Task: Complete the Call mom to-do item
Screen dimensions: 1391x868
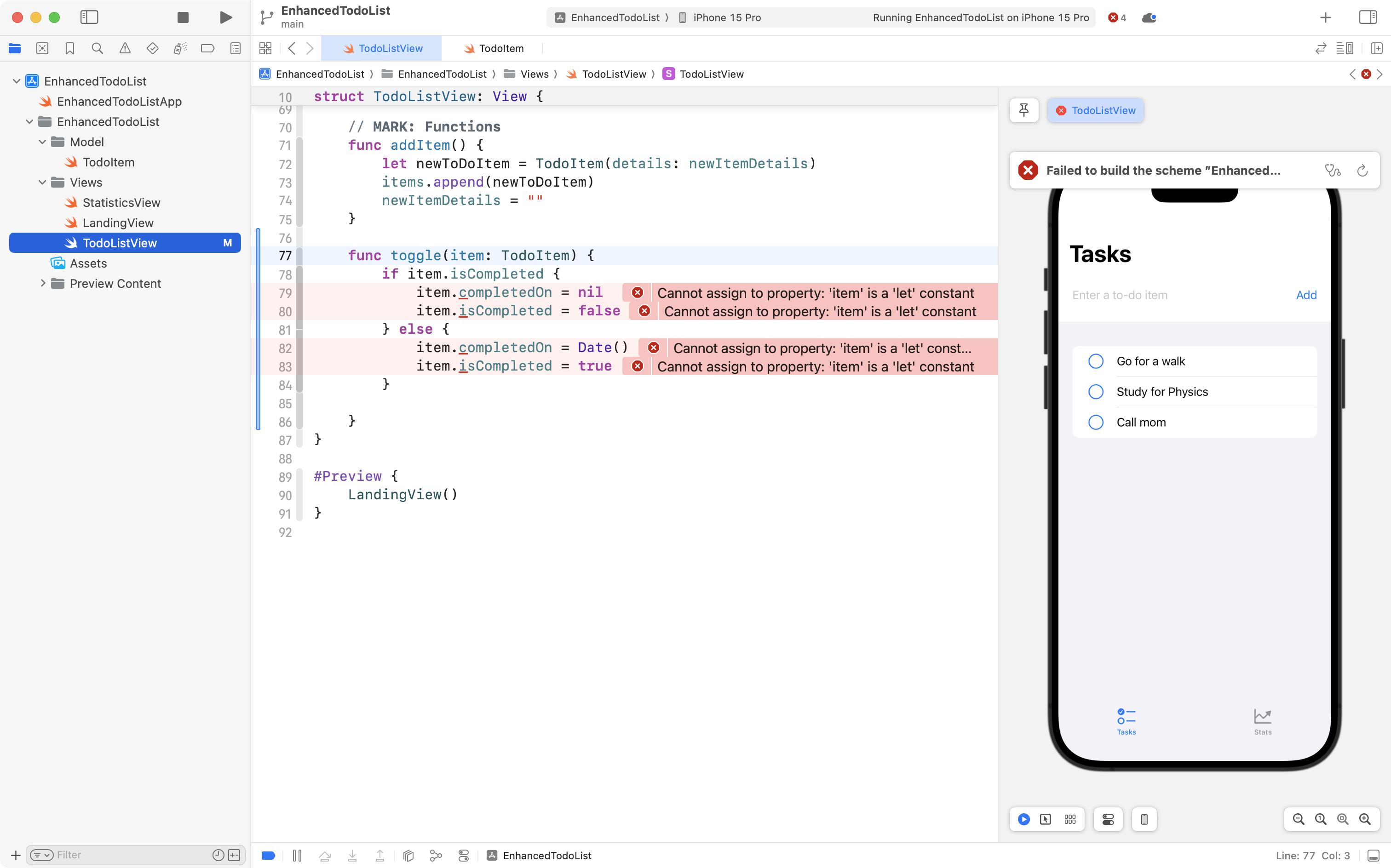Action: 1095,422
